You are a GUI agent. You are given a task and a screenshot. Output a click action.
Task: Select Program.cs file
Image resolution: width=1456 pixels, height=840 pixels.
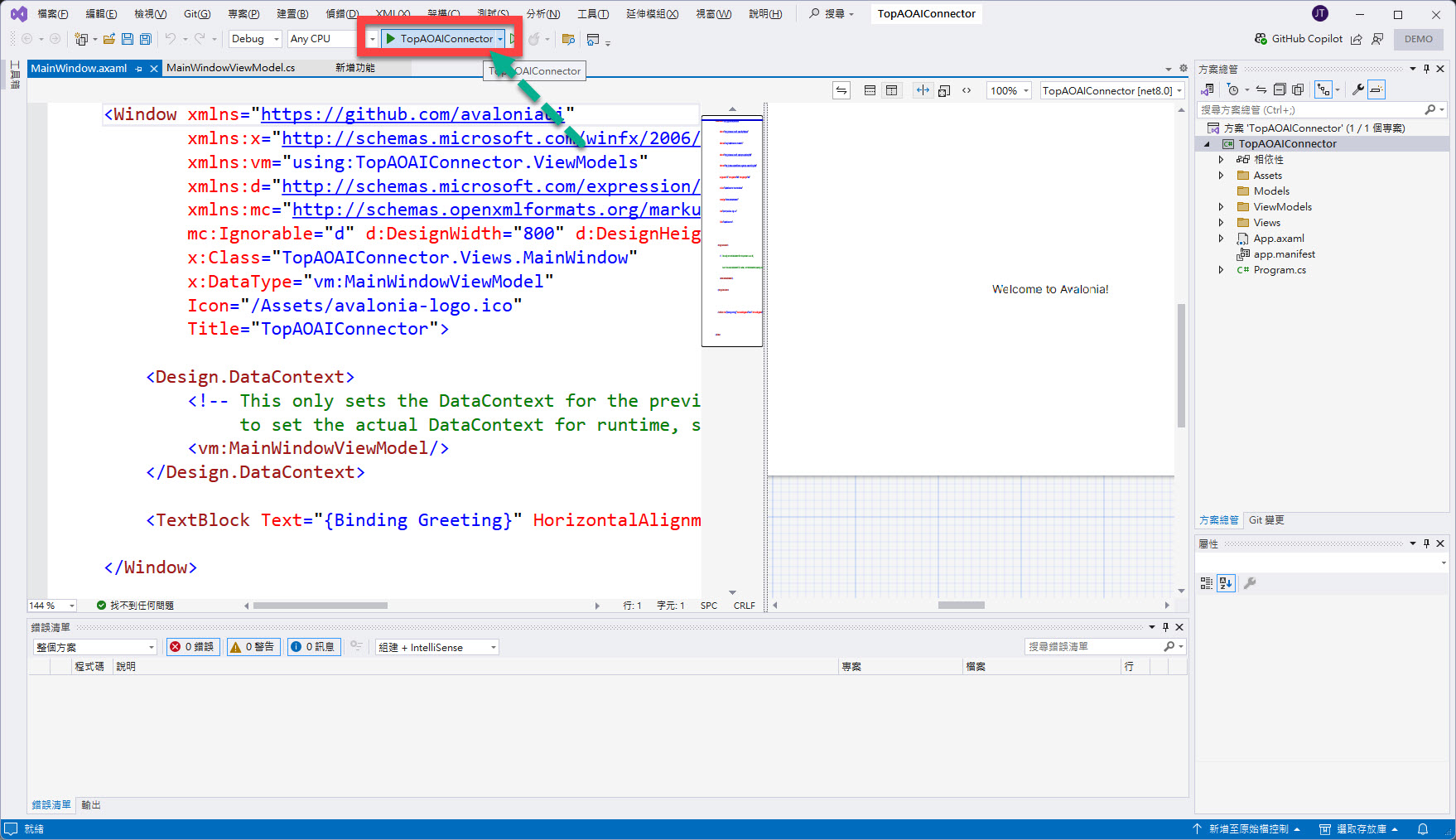pyautogui.click(x=1280, y=270)
